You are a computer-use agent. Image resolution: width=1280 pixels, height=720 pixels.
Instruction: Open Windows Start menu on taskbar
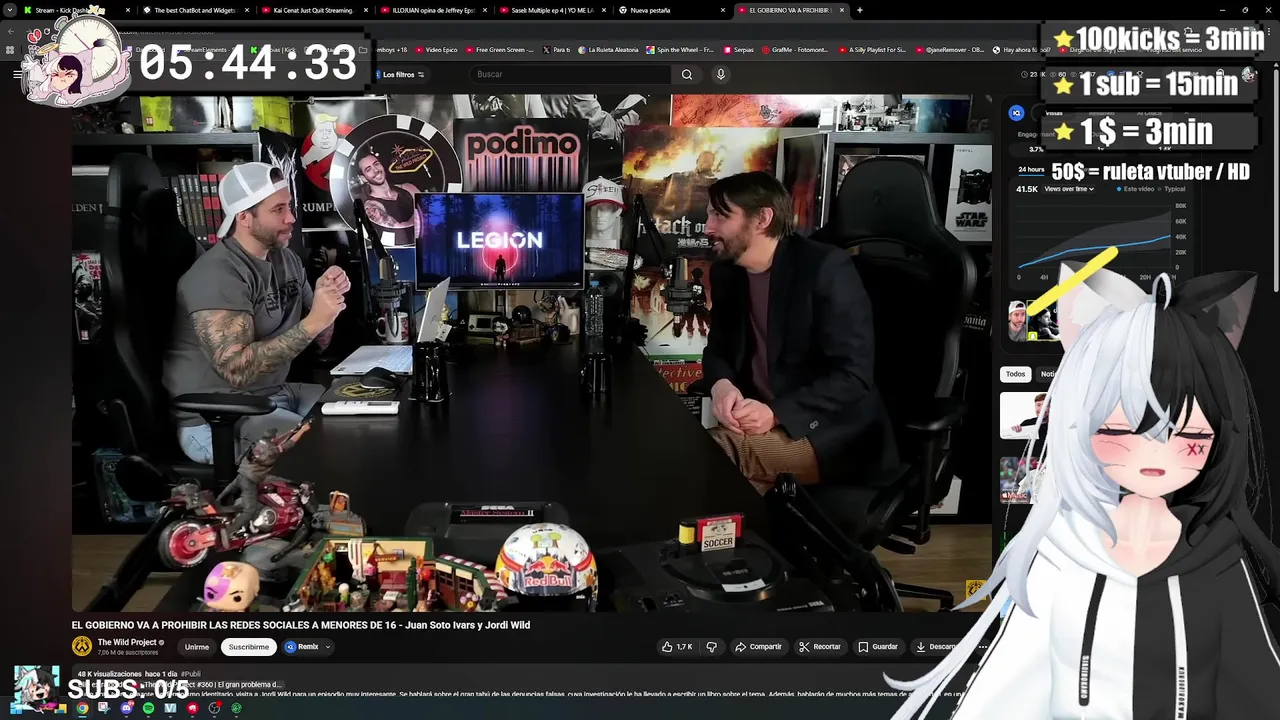click(x=17, y=708)
